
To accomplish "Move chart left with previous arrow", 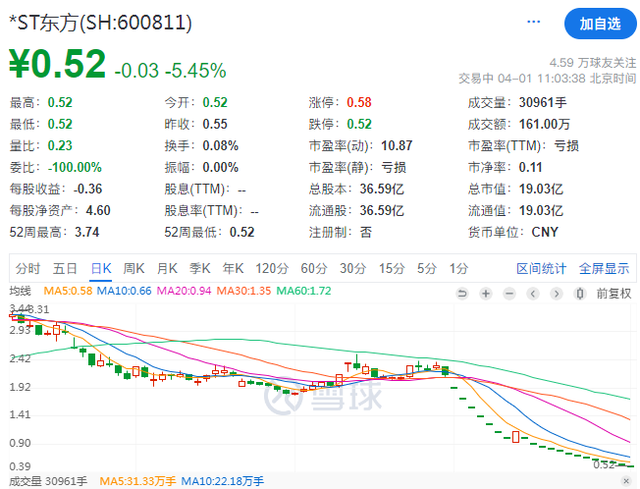I will click(x=533, y=293).
